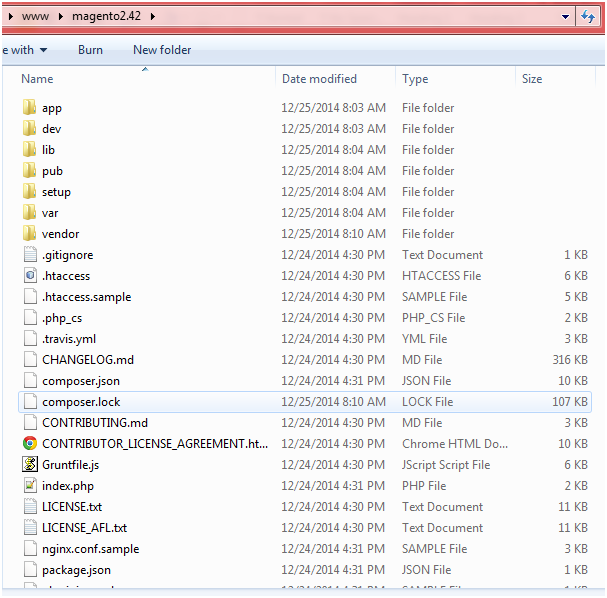Select the index.php file icon
The height and width of the screenshot is (598, 607).
point(30,486)
